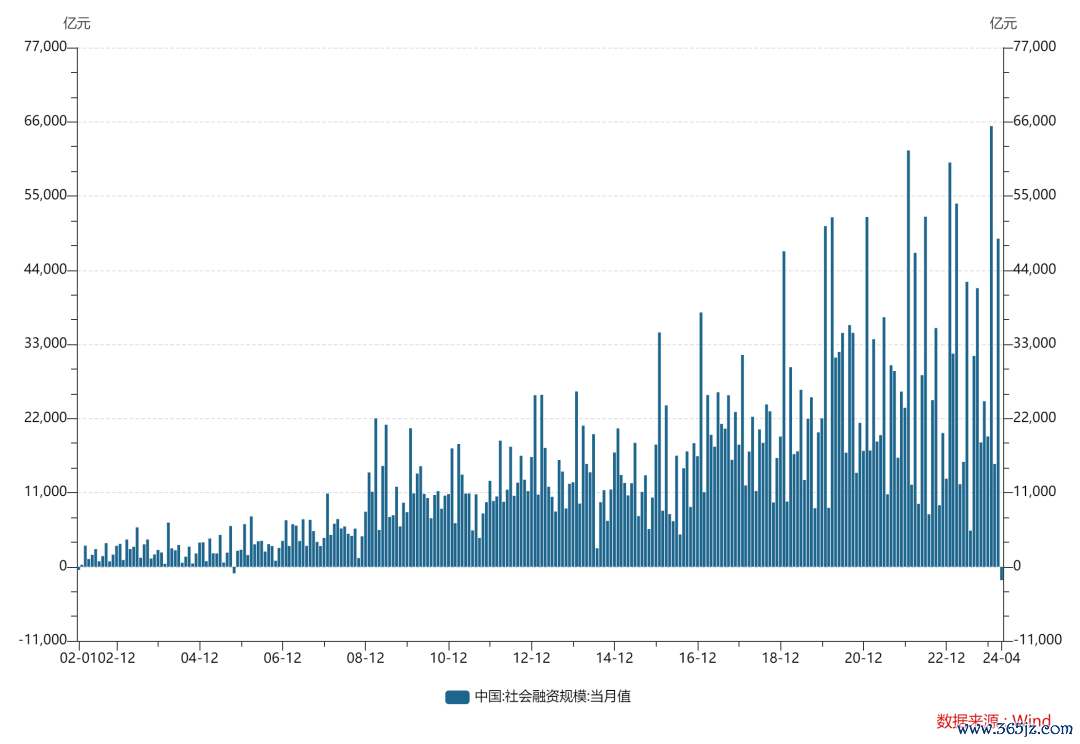The image size is (1080, 744).
Task: Select the 10-12 date tick label
Action: coord(449,658)
